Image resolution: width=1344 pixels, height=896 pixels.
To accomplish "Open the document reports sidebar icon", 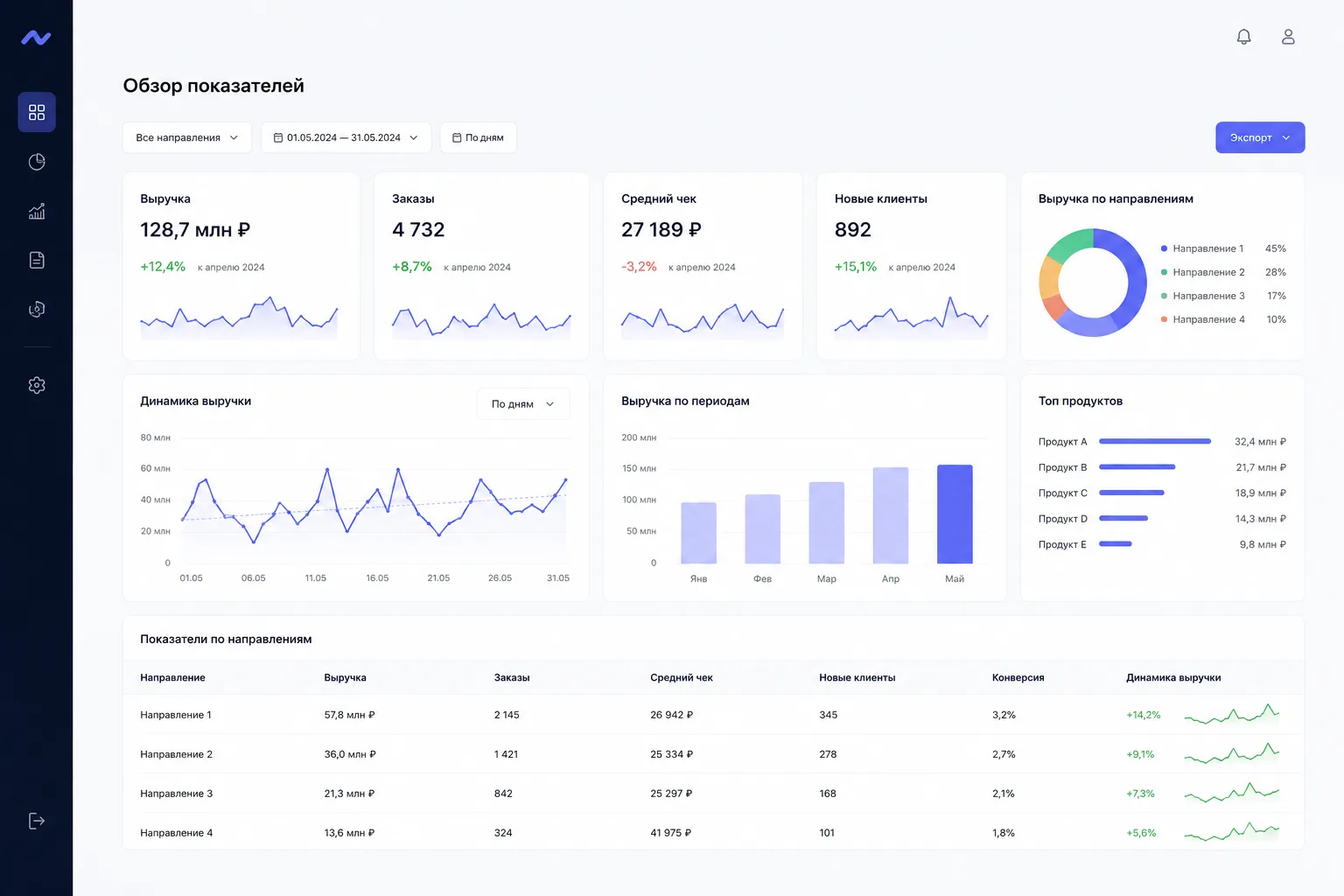I will coord(37,260).
